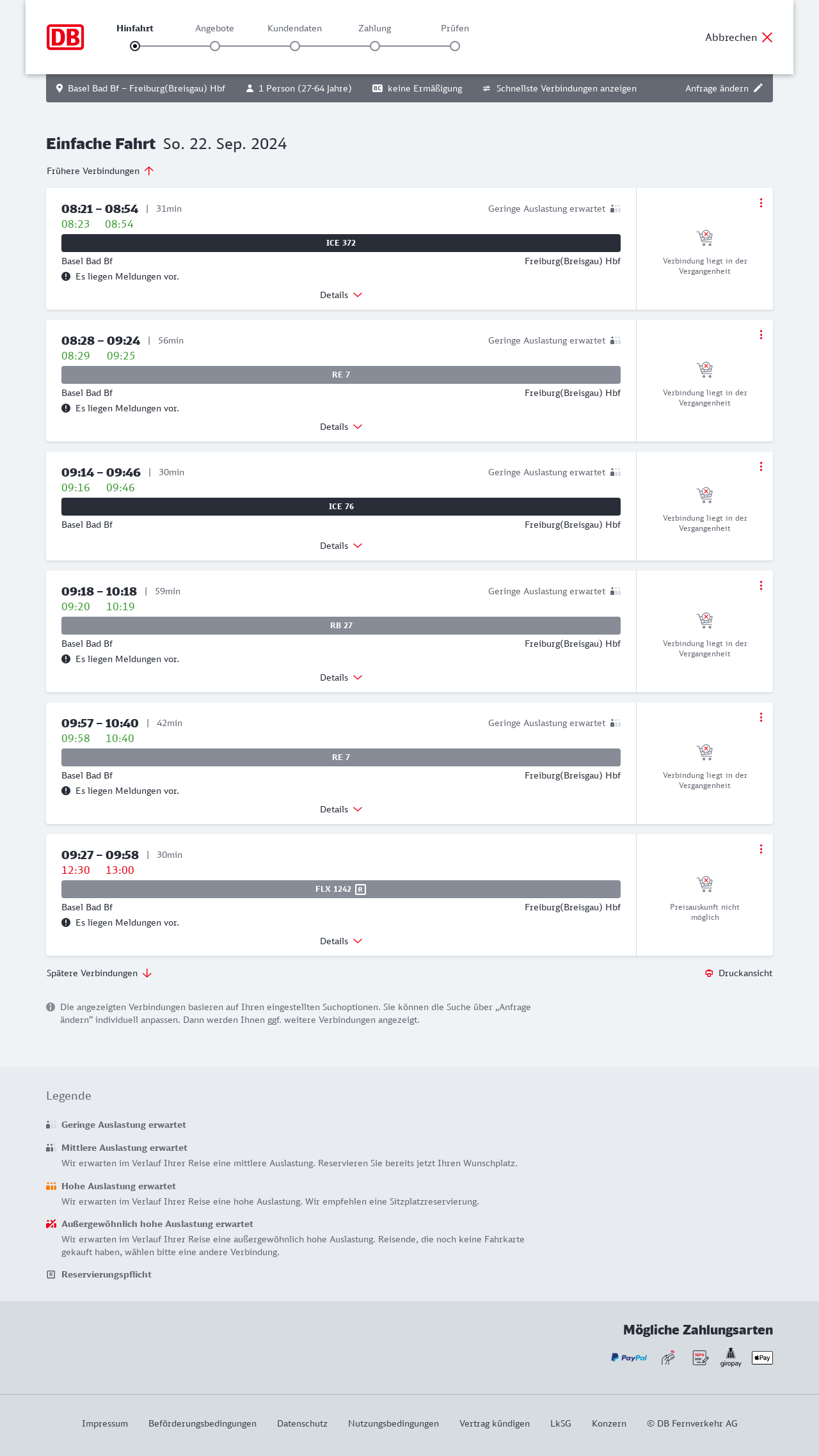Open three-dot menu for ICE 76 connection

tap(761, 466)
